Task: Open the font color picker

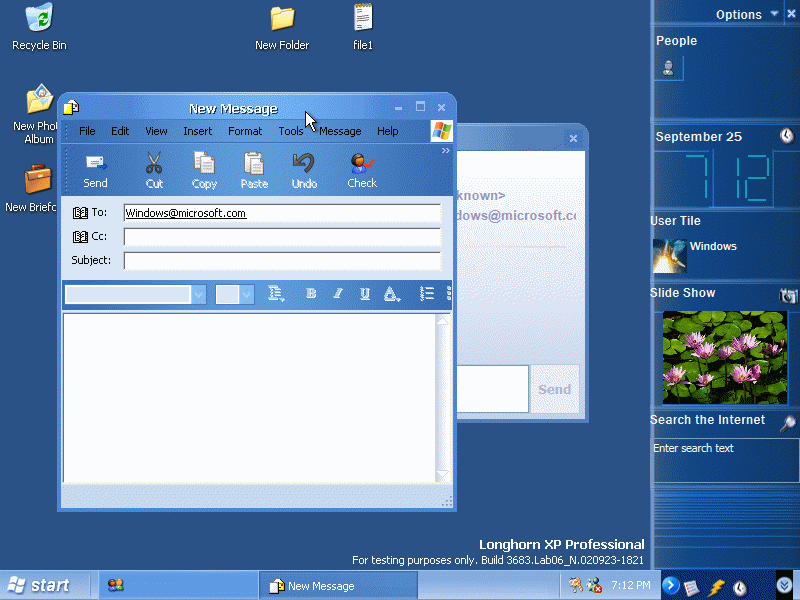Action: click(391, 294)
